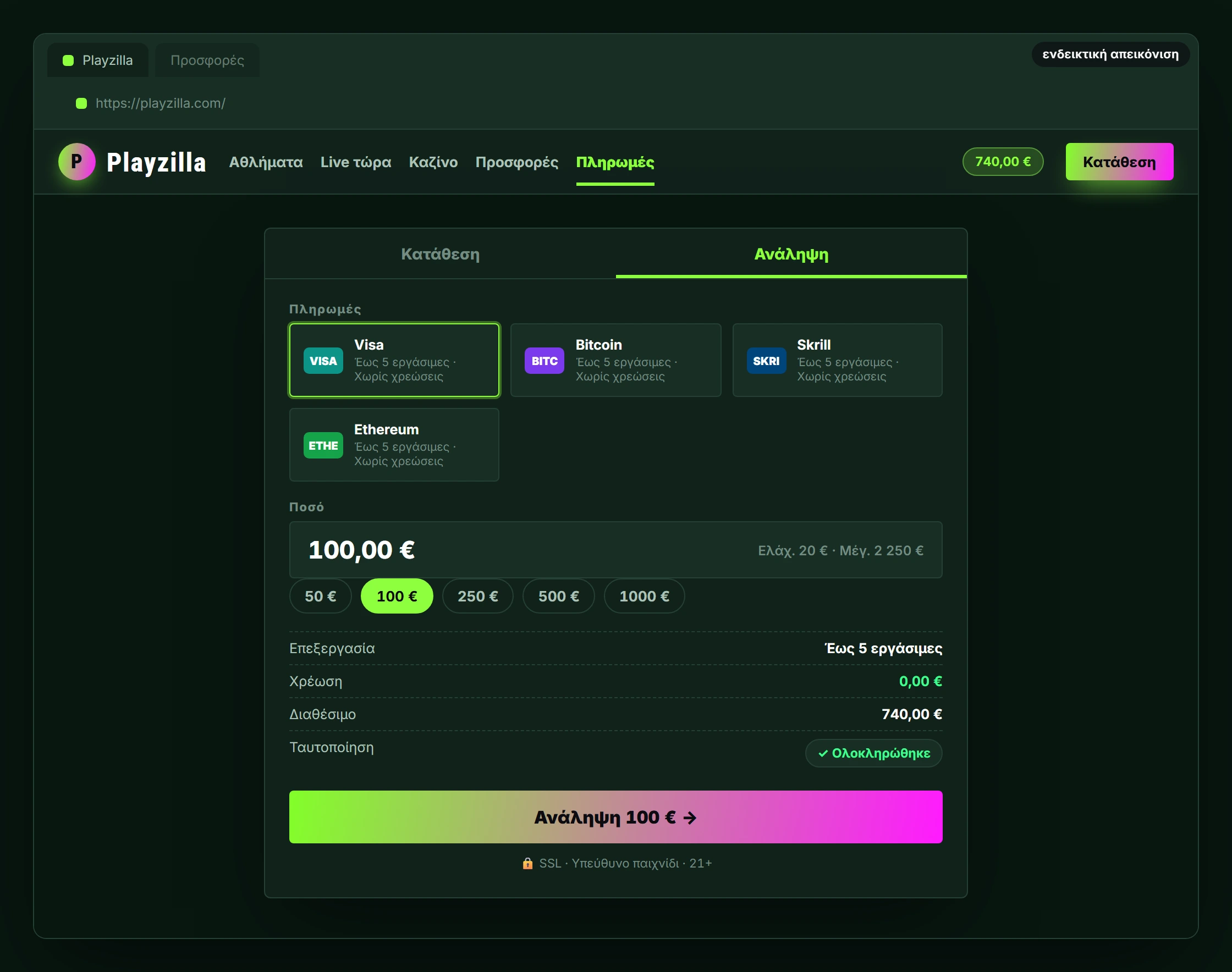The image size is (1232, 972).
Task: Click the Έως 5 εργάσιμες processing value
Action: (884, 648)
